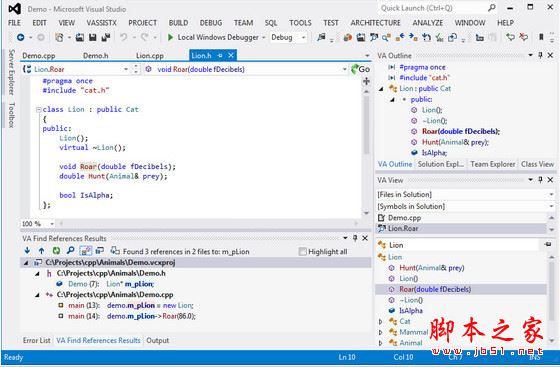This screenshot has width=560, height=367.
Task: Toggle the highlighted display filter icon in references
Action: 85,251
